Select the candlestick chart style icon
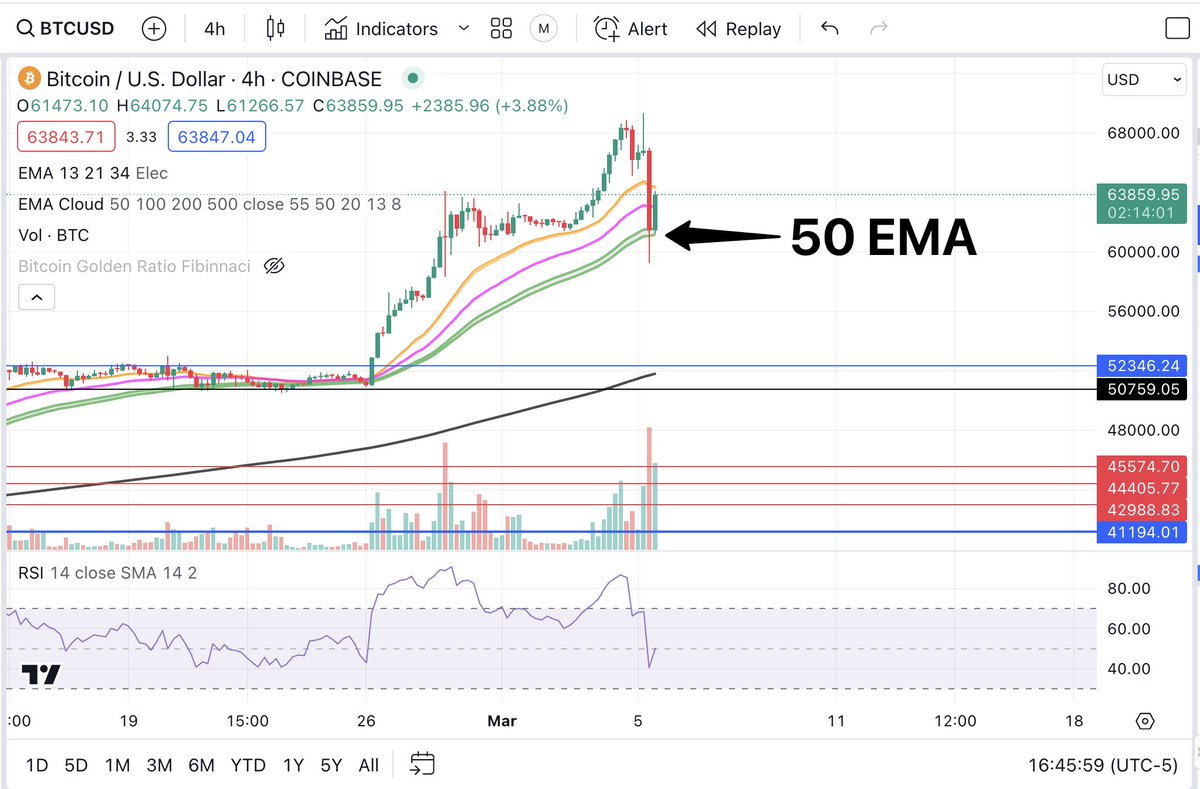The height and width of the screenshot is (789, 1200). 275,28
